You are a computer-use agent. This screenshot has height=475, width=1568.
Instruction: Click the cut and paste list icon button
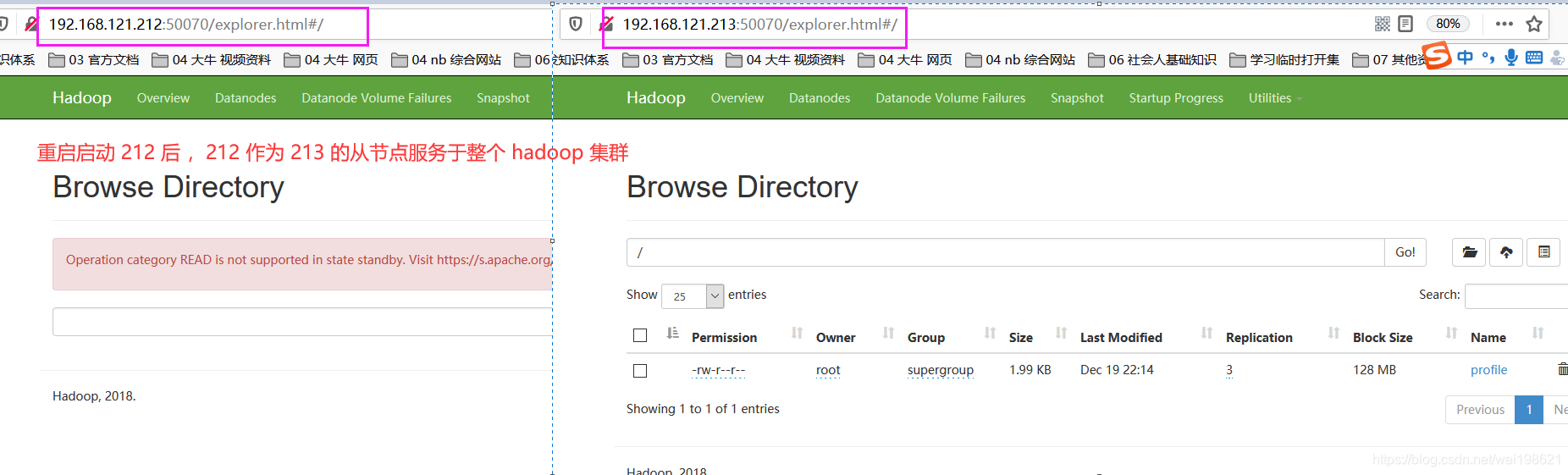1543,252
